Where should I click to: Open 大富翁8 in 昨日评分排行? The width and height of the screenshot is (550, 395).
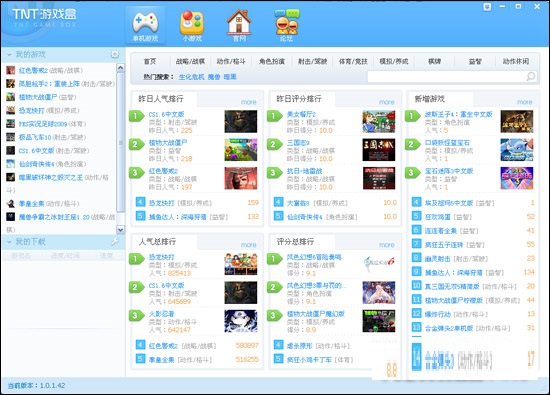tap(298, 203)
